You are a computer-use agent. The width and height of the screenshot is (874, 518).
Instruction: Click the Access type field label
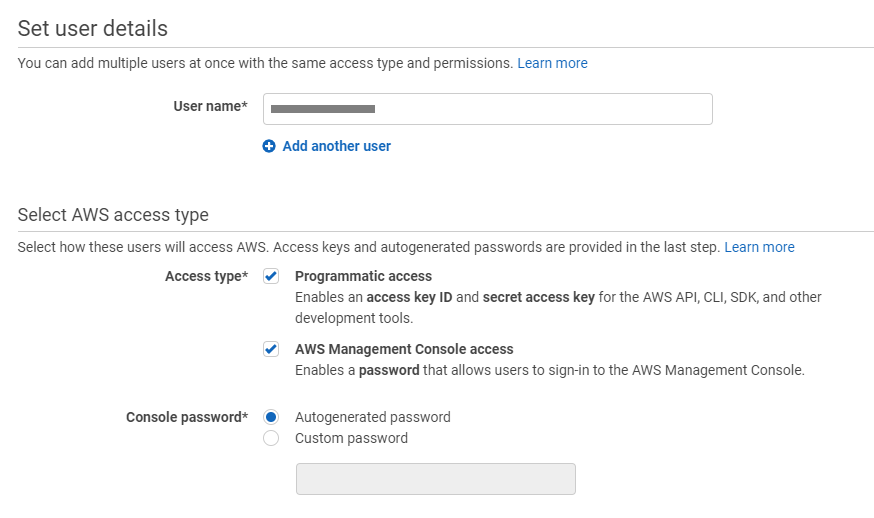(206, 276)
